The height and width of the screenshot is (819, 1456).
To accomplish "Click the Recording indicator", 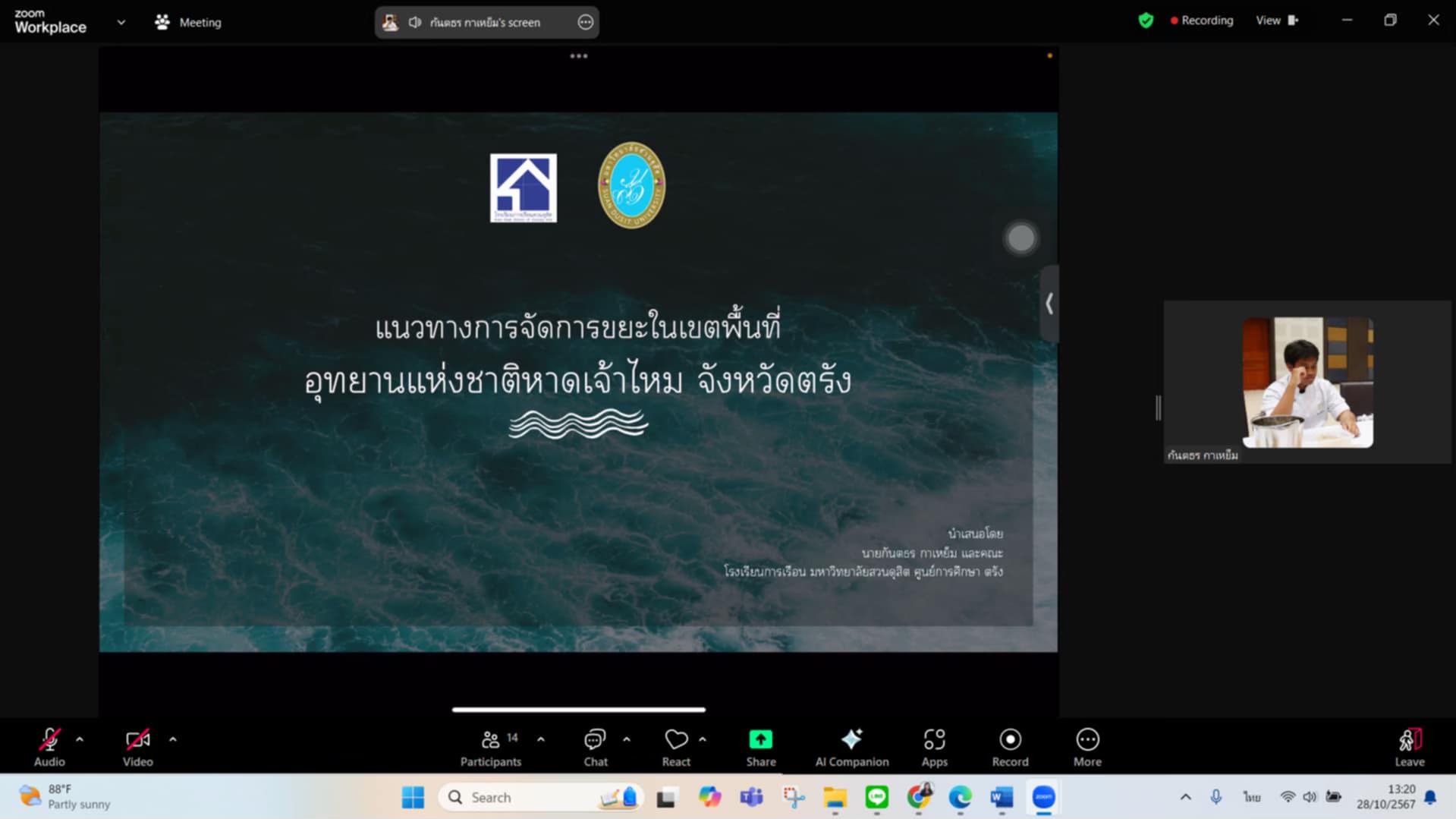I will point(1201,20).
